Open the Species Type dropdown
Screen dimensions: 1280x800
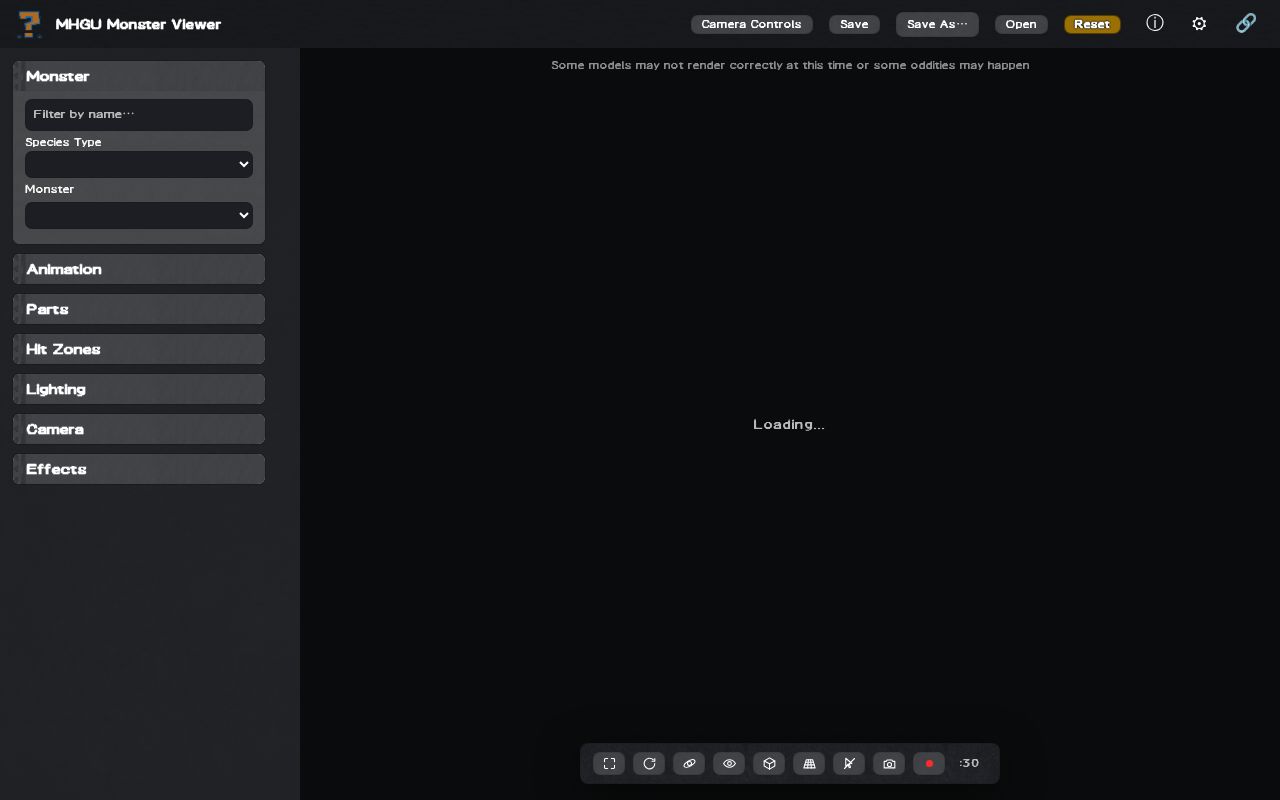point(139,164)
